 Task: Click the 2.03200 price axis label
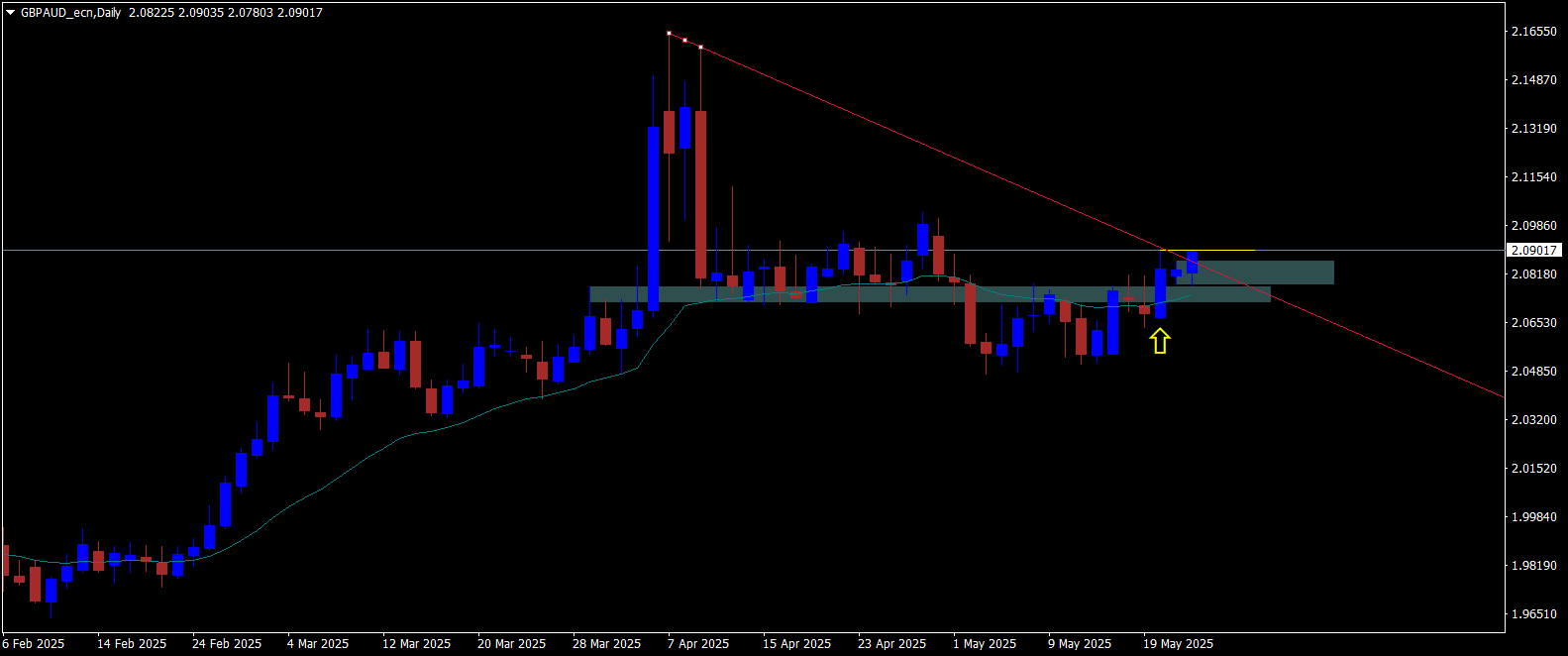click(1533, 420)
